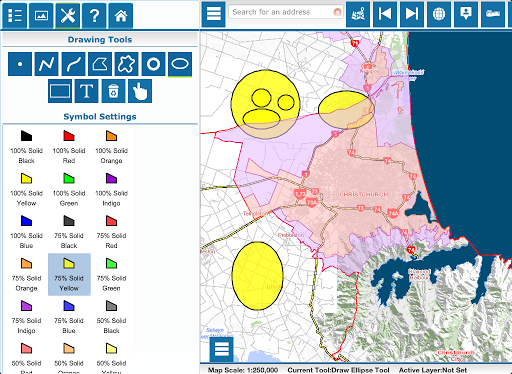Select the draw circle tool

tap(153, 64)
